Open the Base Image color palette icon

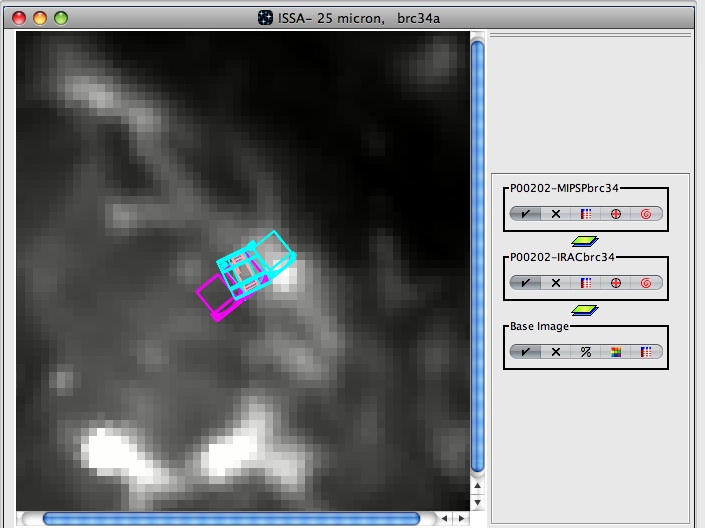(x=616, y=352)
